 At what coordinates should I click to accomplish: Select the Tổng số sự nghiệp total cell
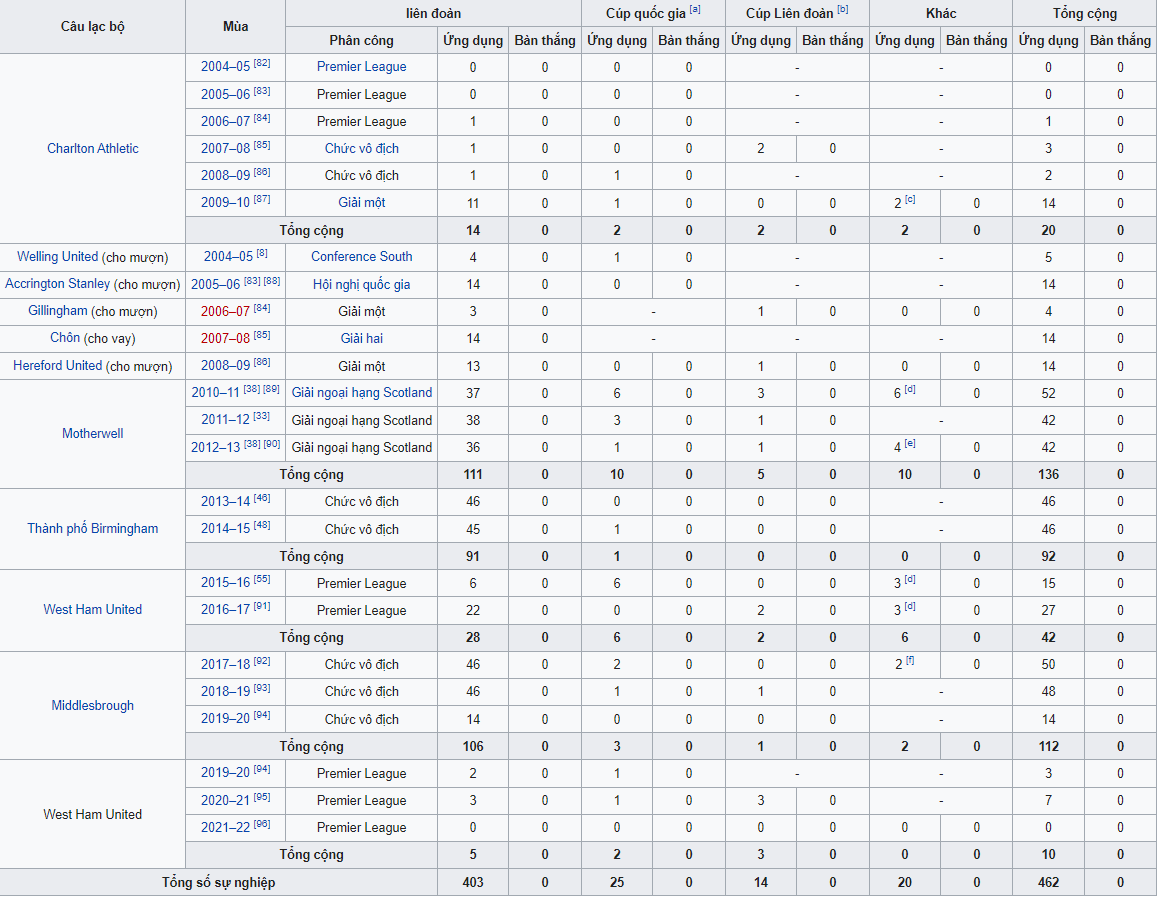click(218, 883)
